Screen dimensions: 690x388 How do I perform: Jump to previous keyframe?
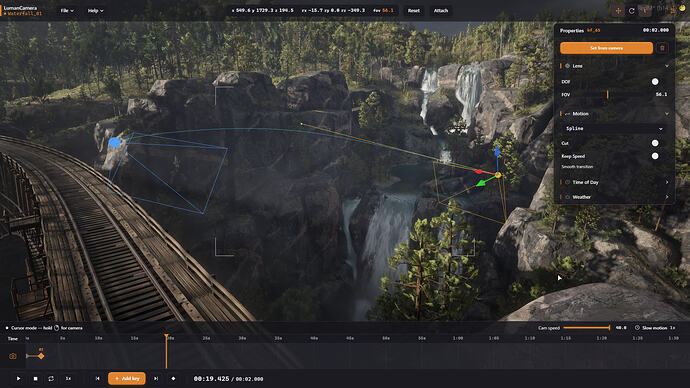coord(97,378)
